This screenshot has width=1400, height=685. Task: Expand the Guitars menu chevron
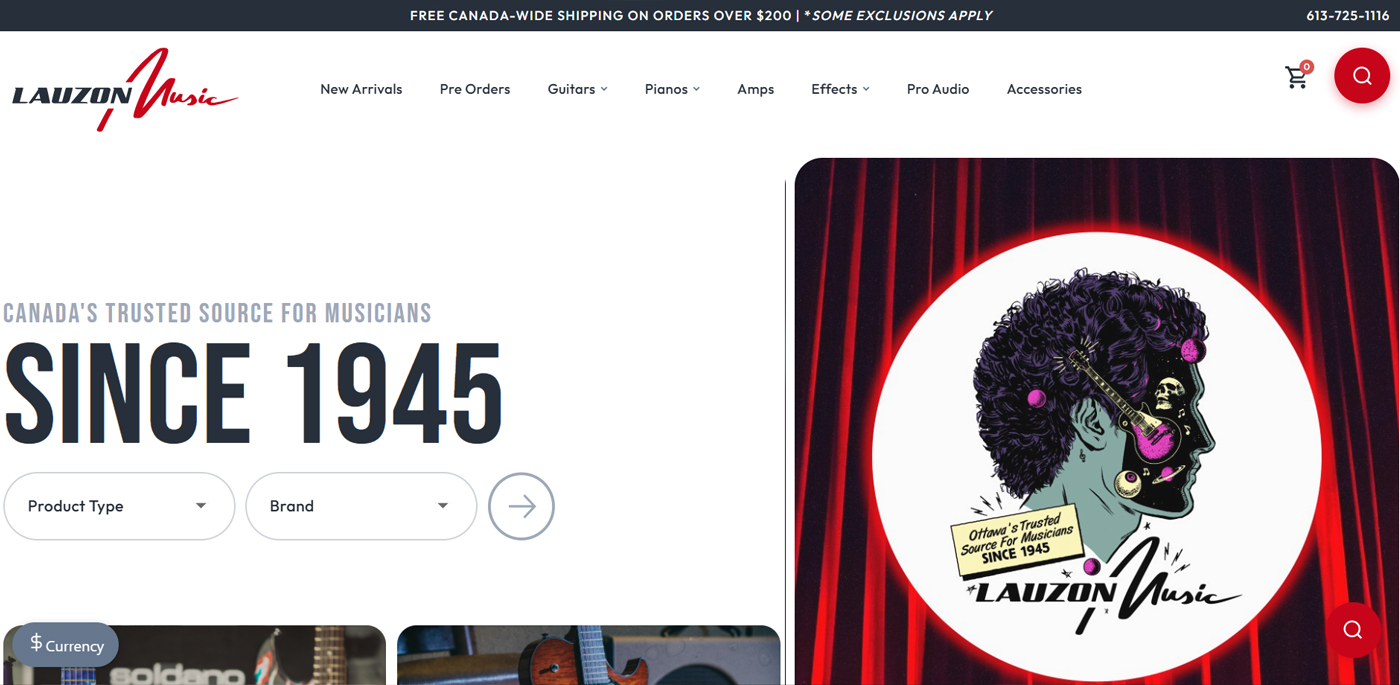604,89
